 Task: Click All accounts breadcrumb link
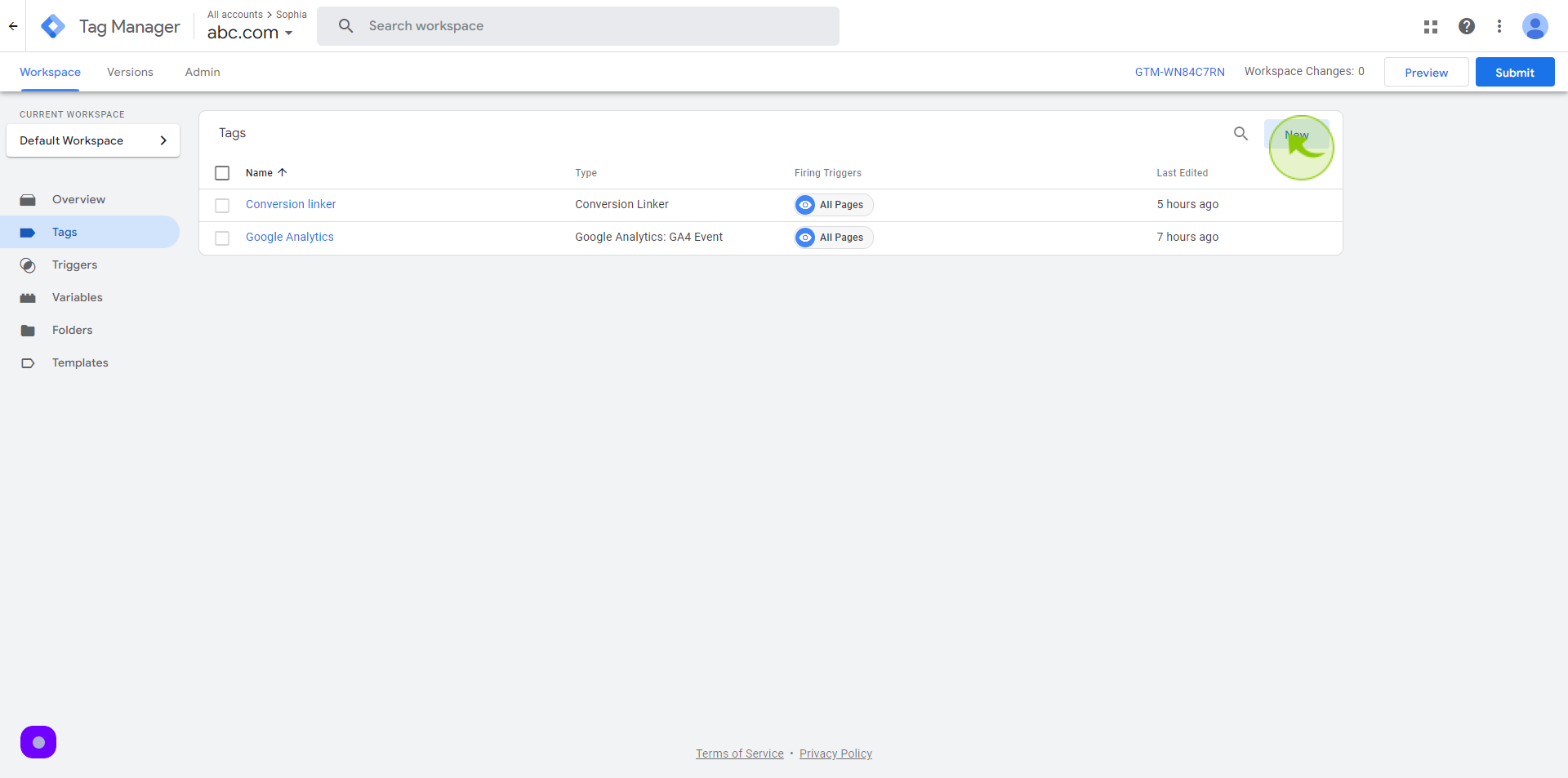tap(235, 15)
